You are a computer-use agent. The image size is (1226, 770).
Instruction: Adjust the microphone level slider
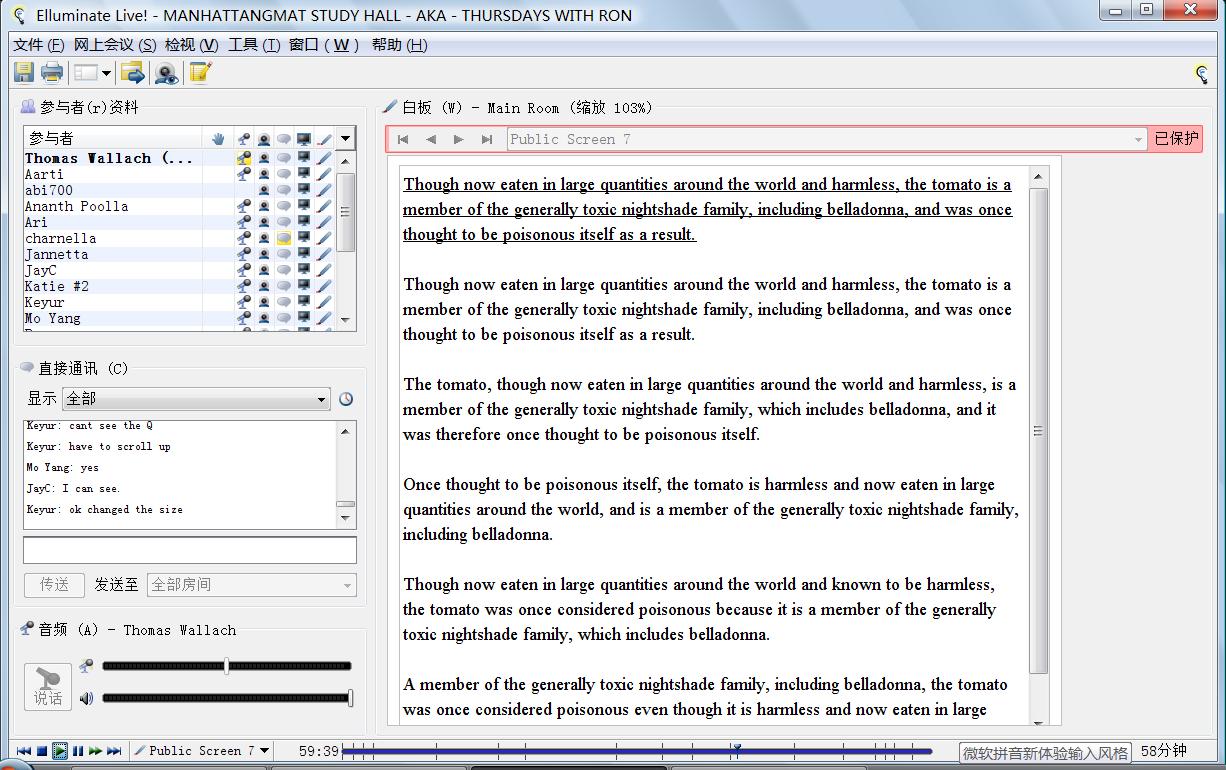point(227,666)
